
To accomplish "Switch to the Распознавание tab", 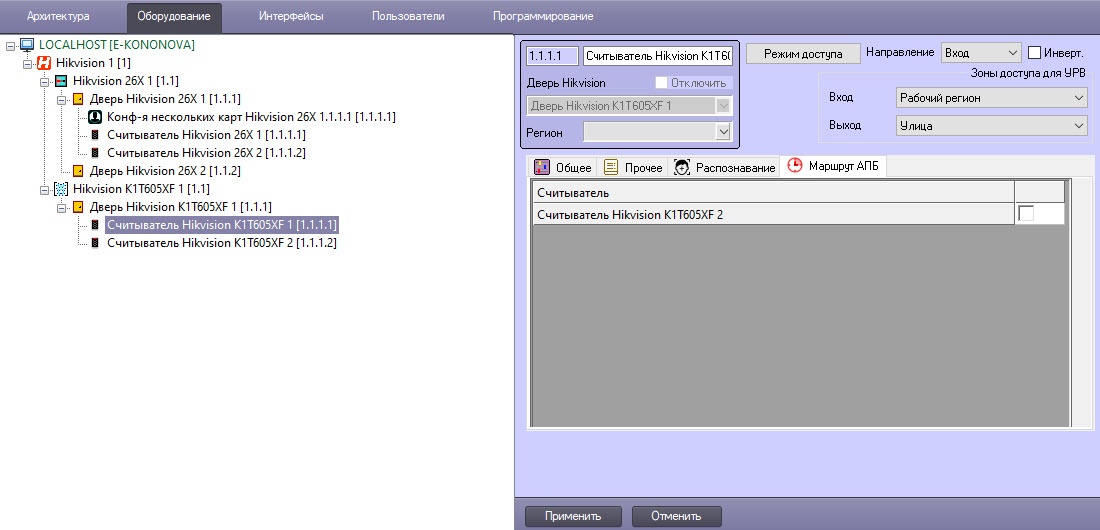I will pos(725,167).
